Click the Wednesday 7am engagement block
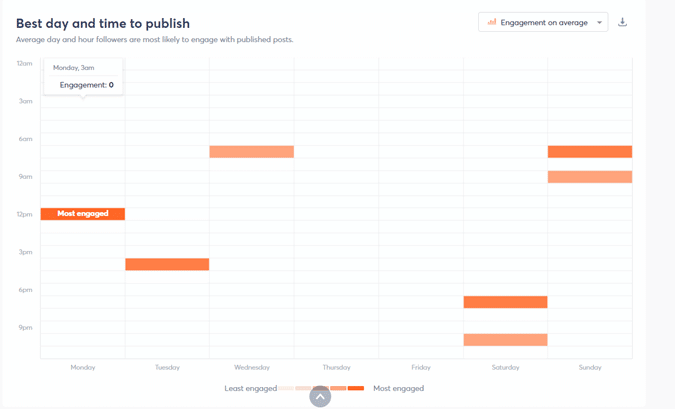The image size is (675, 409). click(251, 152)
